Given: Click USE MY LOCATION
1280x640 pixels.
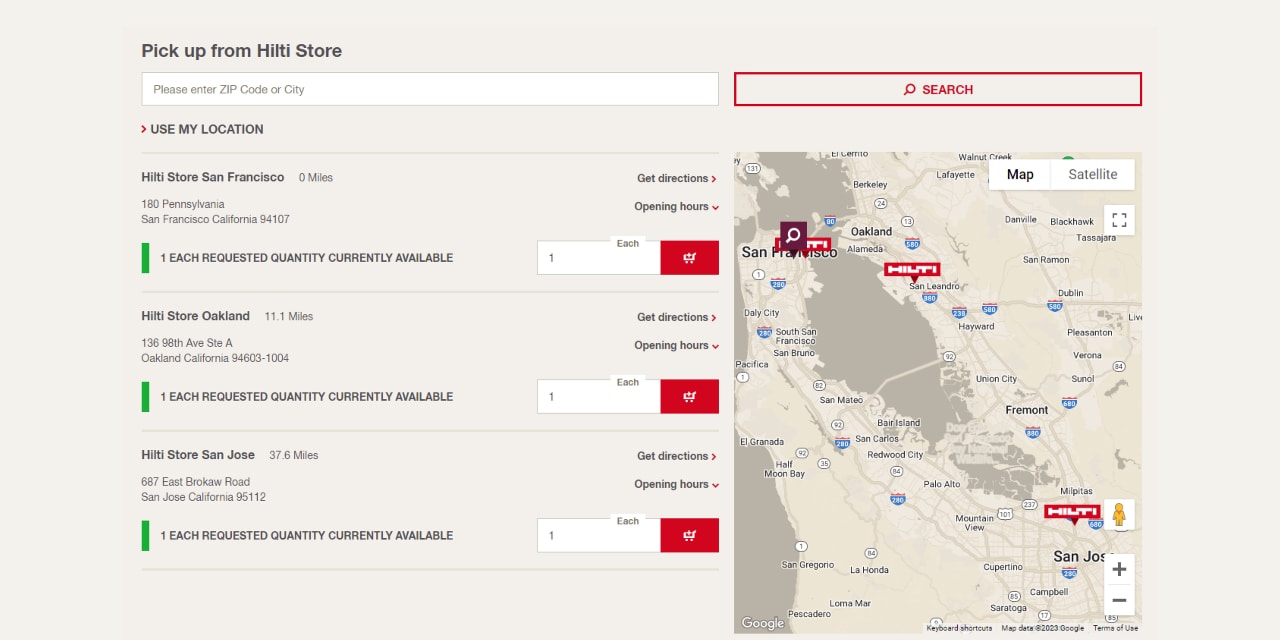Looking at the screenshot, I should coord(203,129).
